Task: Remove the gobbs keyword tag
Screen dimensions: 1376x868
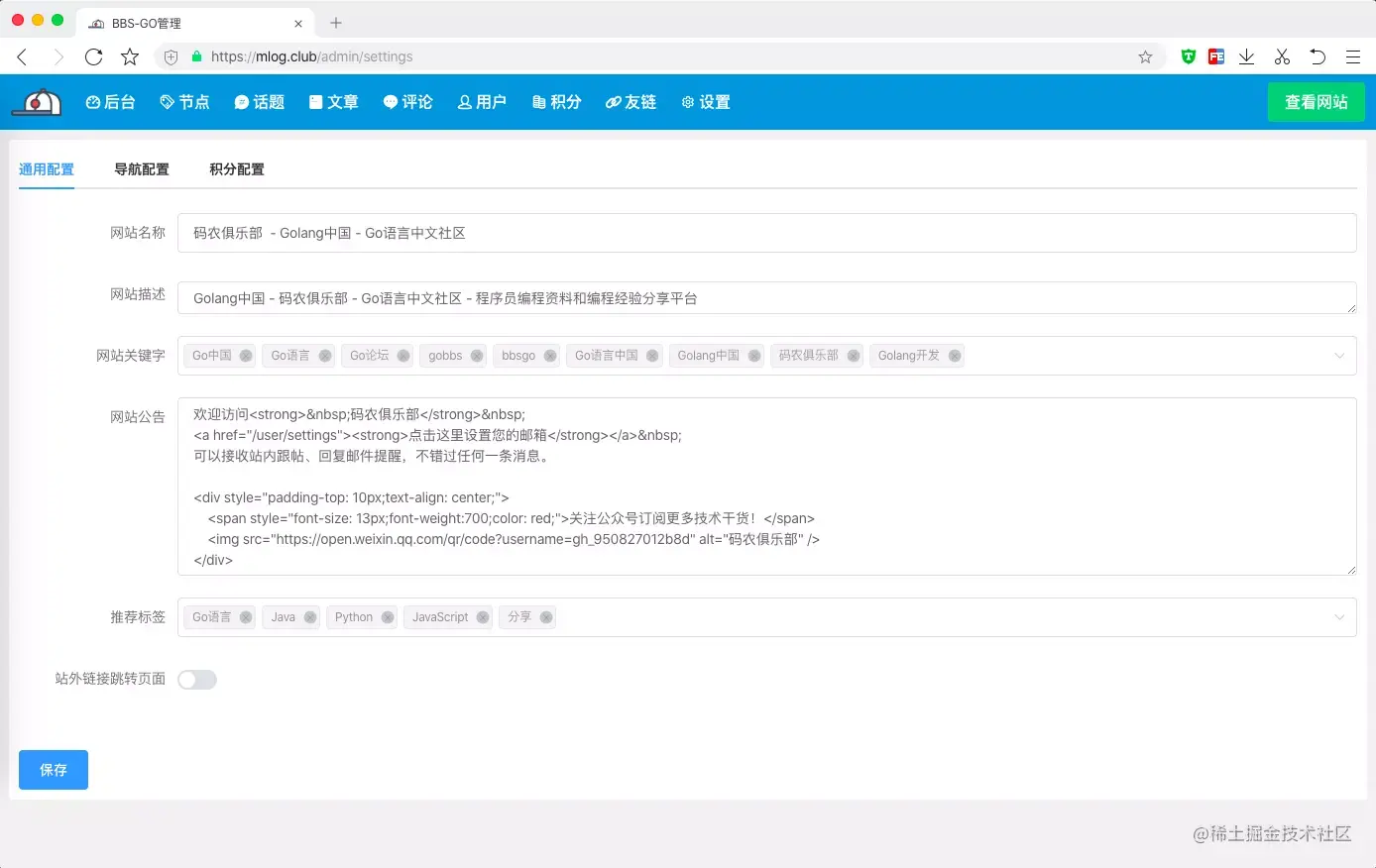Action: pos(477,356)
